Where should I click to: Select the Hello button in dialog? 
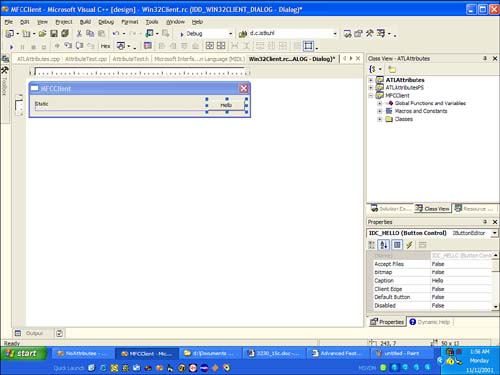(226, 105)
